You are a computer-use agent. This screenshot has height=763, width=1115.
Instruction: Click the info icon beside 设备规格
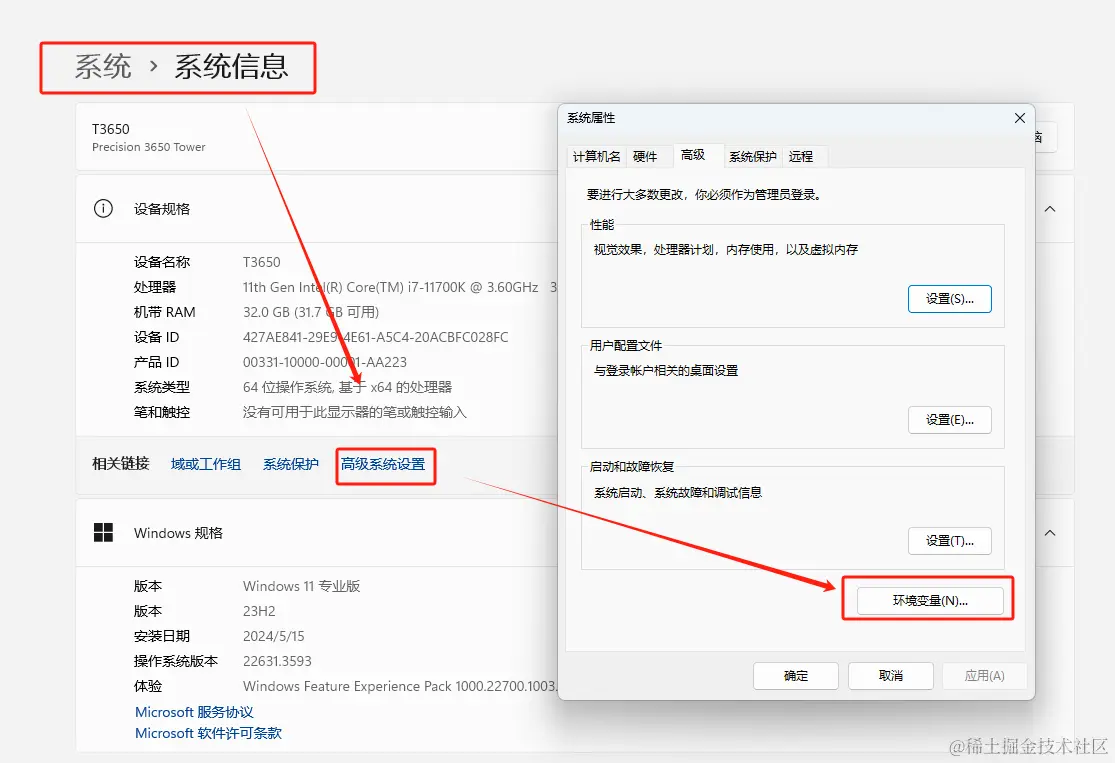(x=103, y=209)
